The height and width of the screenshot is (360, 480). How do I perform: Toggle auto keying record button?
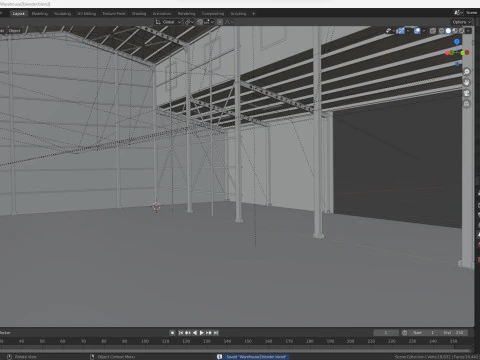point(172,333)
